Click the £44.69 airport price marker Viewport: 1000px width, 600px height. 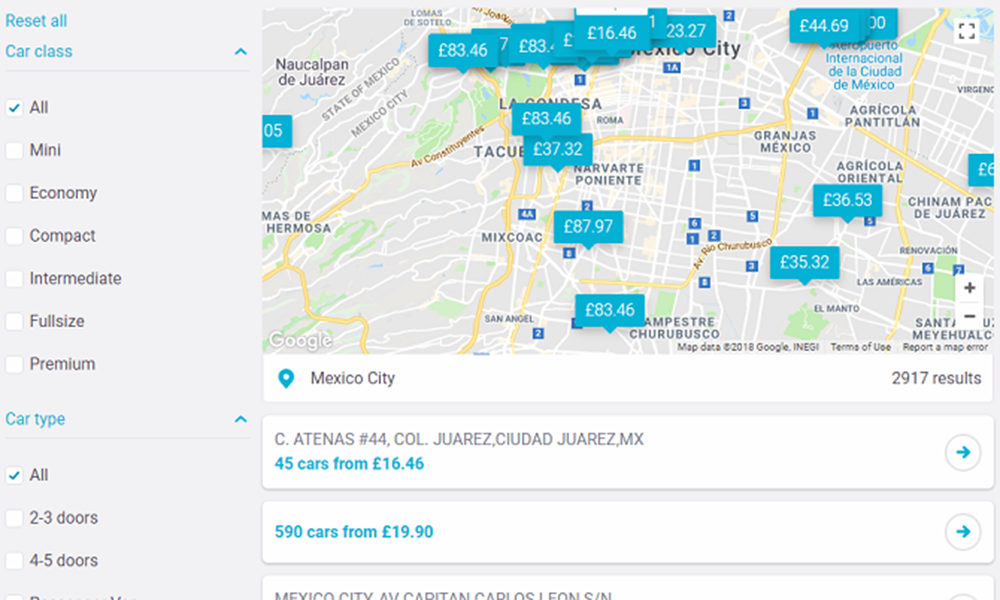824,26
